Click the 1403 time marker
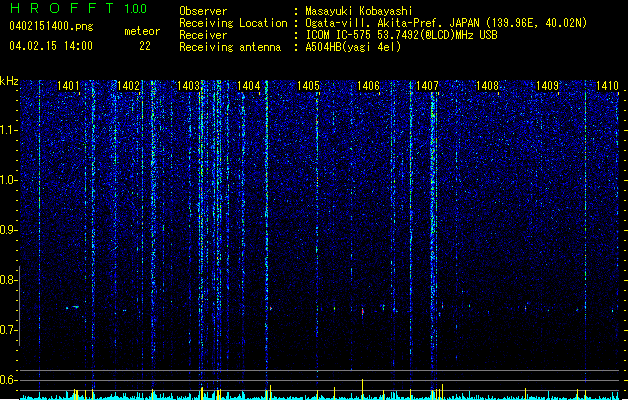This screenshot has height=400, width=629. pyautogui.click(x=189, y=86)
